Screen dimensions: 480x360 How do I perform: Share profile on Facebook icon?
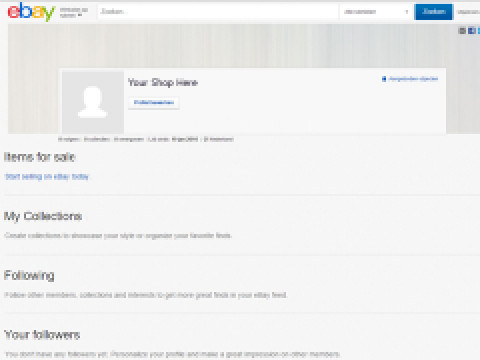point(472,31)
